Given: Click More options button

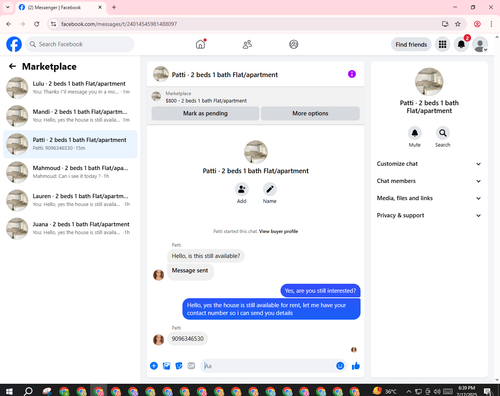Looking at the screenshot, I should point(310,113).
